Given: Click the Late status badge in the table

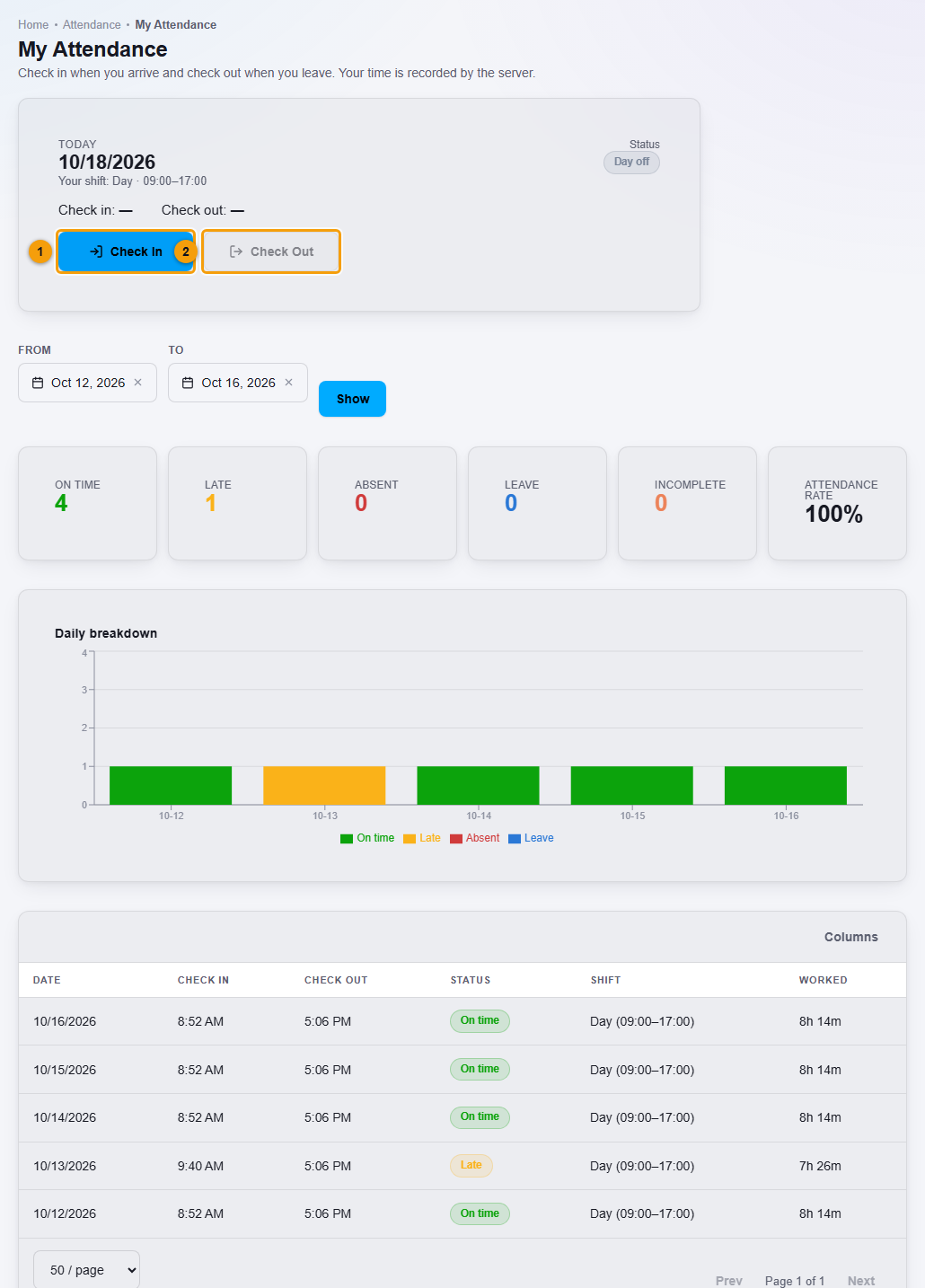Looking at the screenshot, I should tap(471, 1166).
